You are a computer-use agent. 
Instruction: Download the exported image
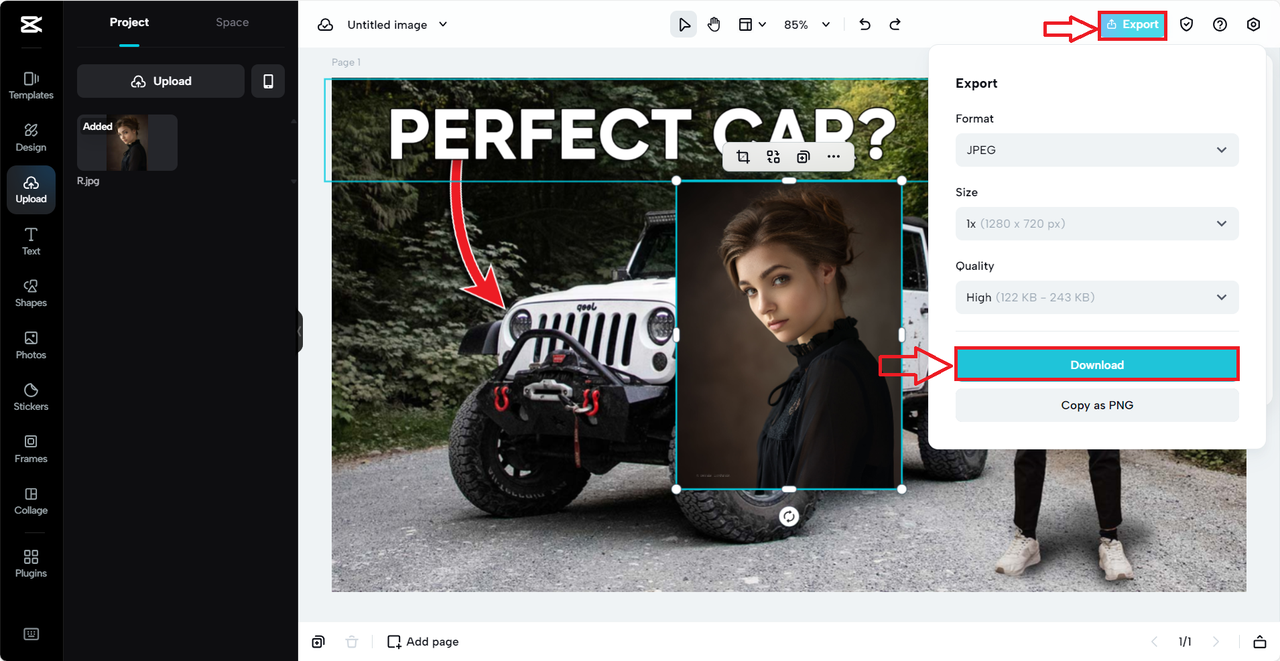click(x=1096, y=364)
